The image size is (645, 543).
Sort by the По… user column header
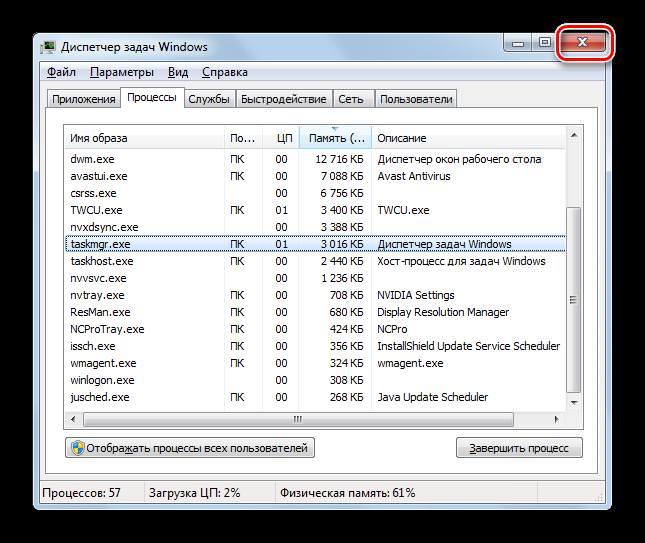tap(243, 138)
